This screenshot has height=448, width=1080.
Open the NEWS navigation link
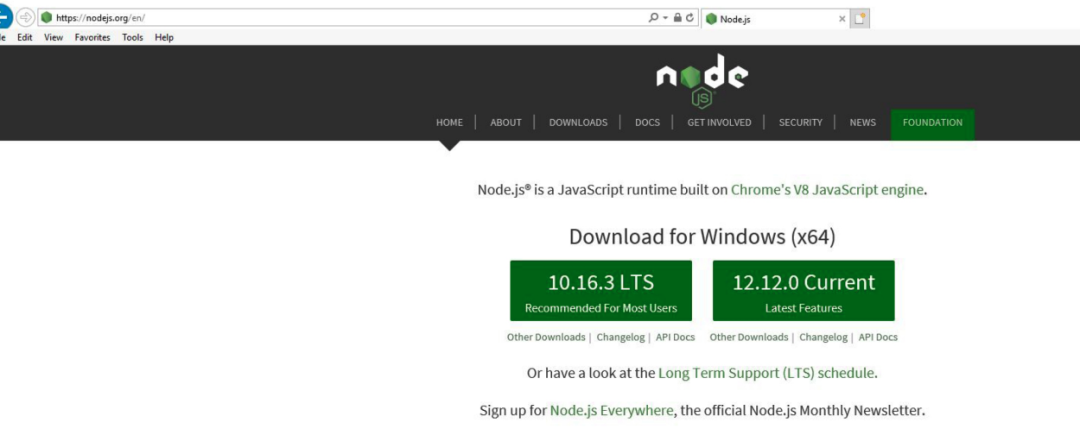(x=862, y=123)
